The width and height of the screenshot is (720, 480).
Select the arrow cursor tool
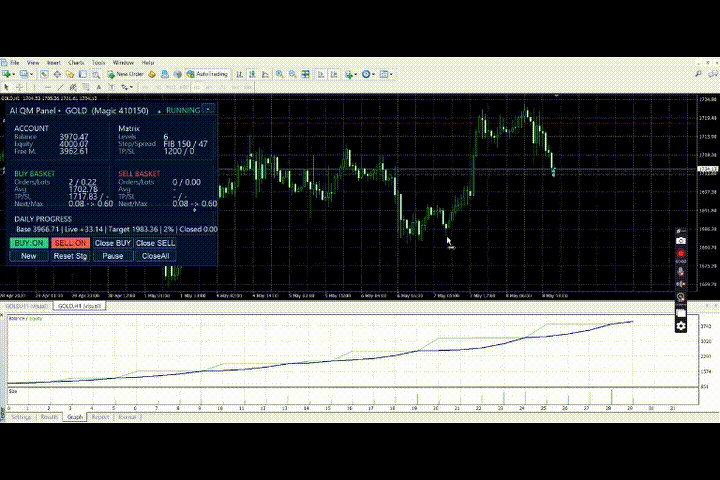[6, 87]
